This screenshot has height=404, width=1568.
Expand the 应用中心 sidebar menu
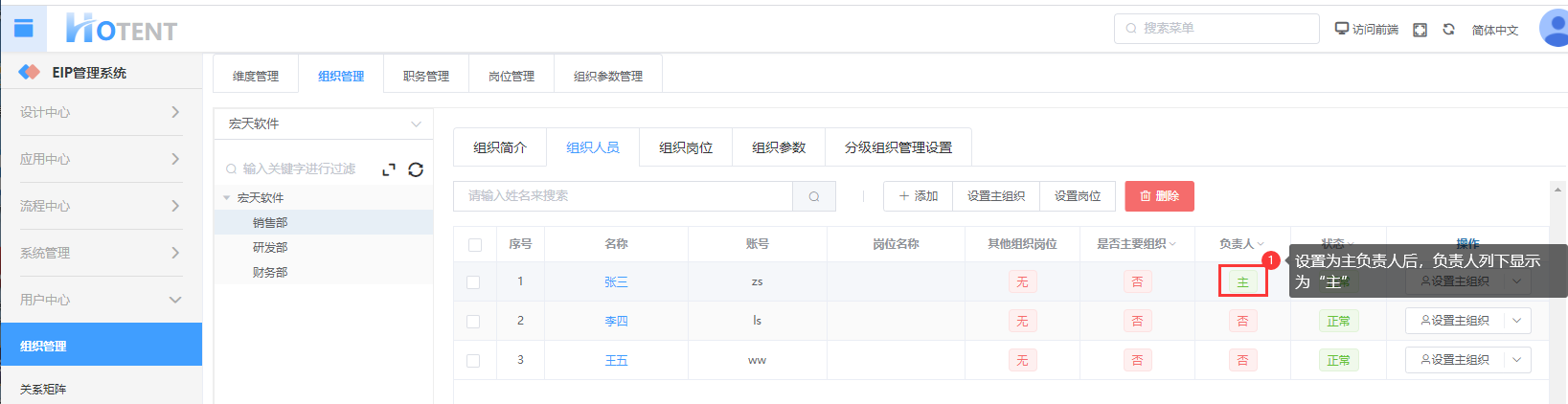pyautogui.click(x=101, y=159)
